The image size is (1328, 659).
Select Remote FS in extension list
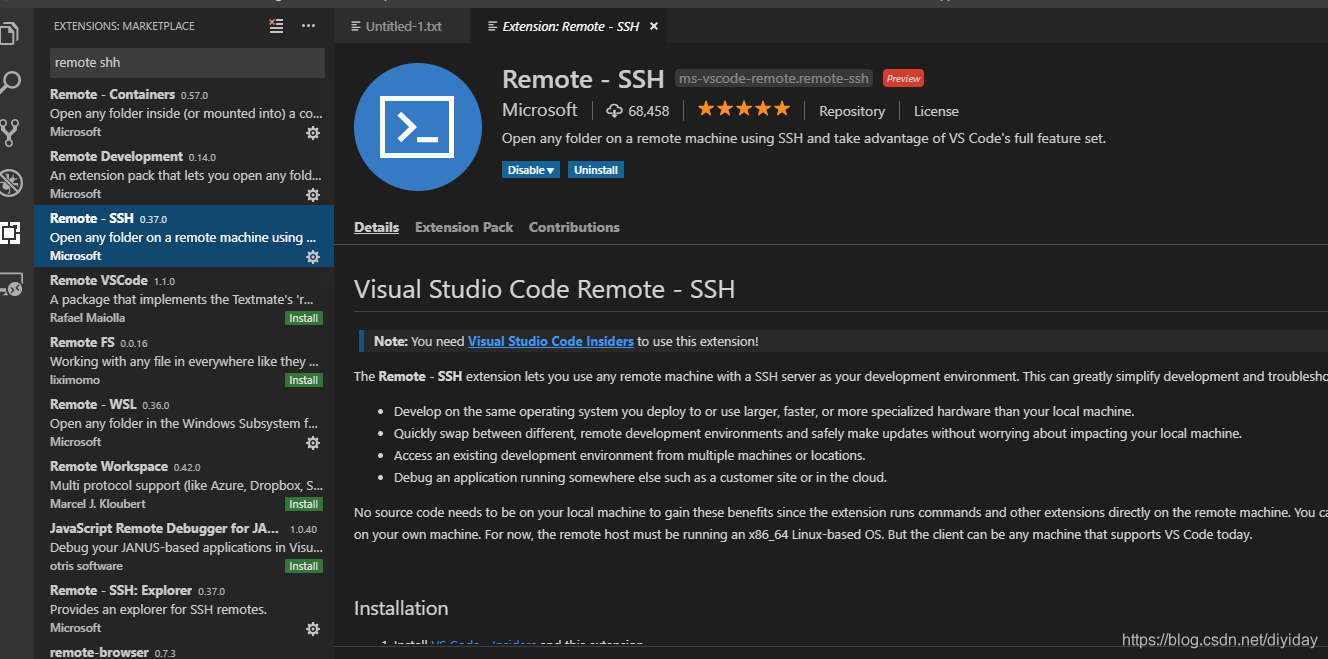184,360
